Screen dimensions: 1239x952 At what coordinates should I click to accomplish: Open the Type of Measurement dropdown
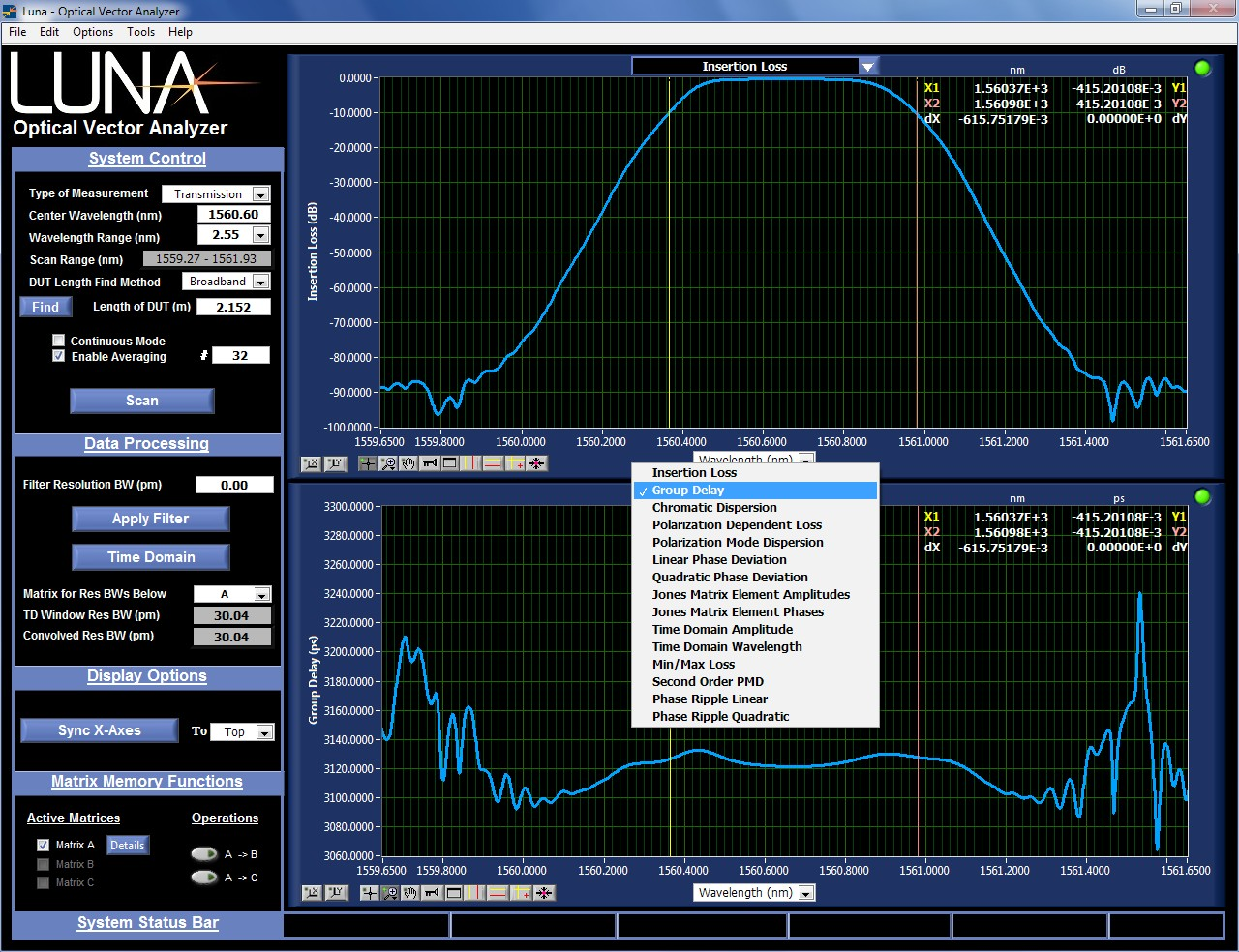point(260,194)
